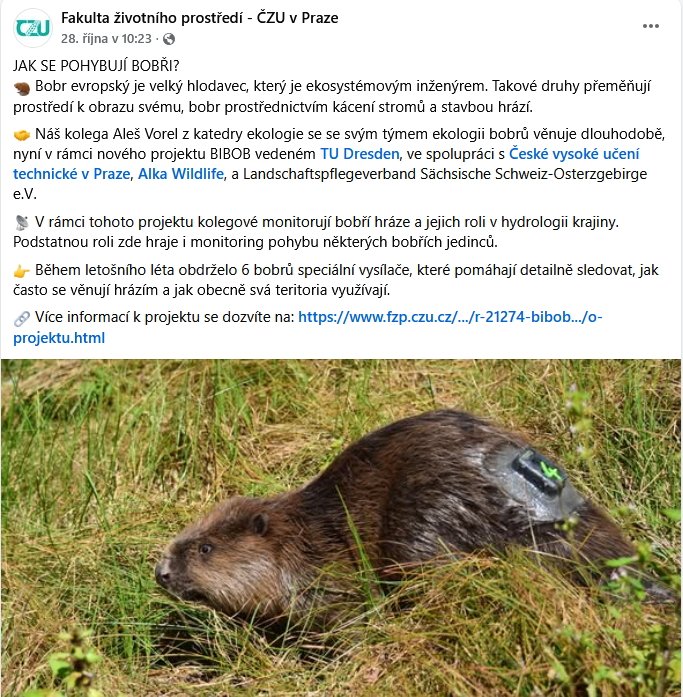Image resolution: width=683 pixels, height=697 pixels.
Task: Open the Fakulta životního prostředí page name
Action: (200, 18)
